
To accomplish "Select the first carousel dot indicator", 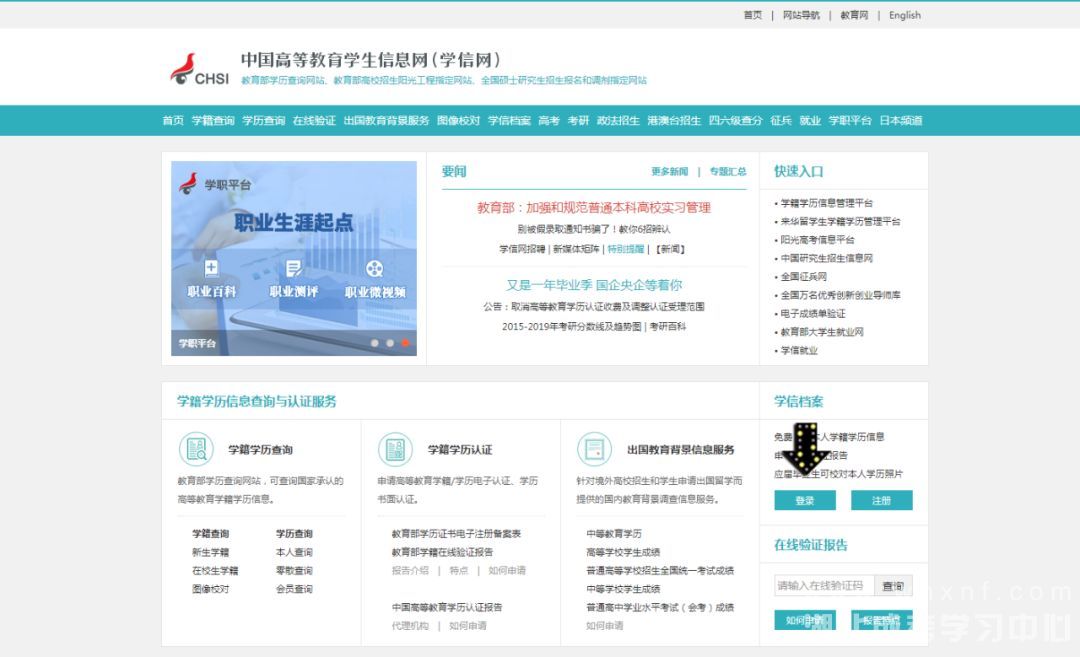I will pyautogui.click(x=374, y=342).
